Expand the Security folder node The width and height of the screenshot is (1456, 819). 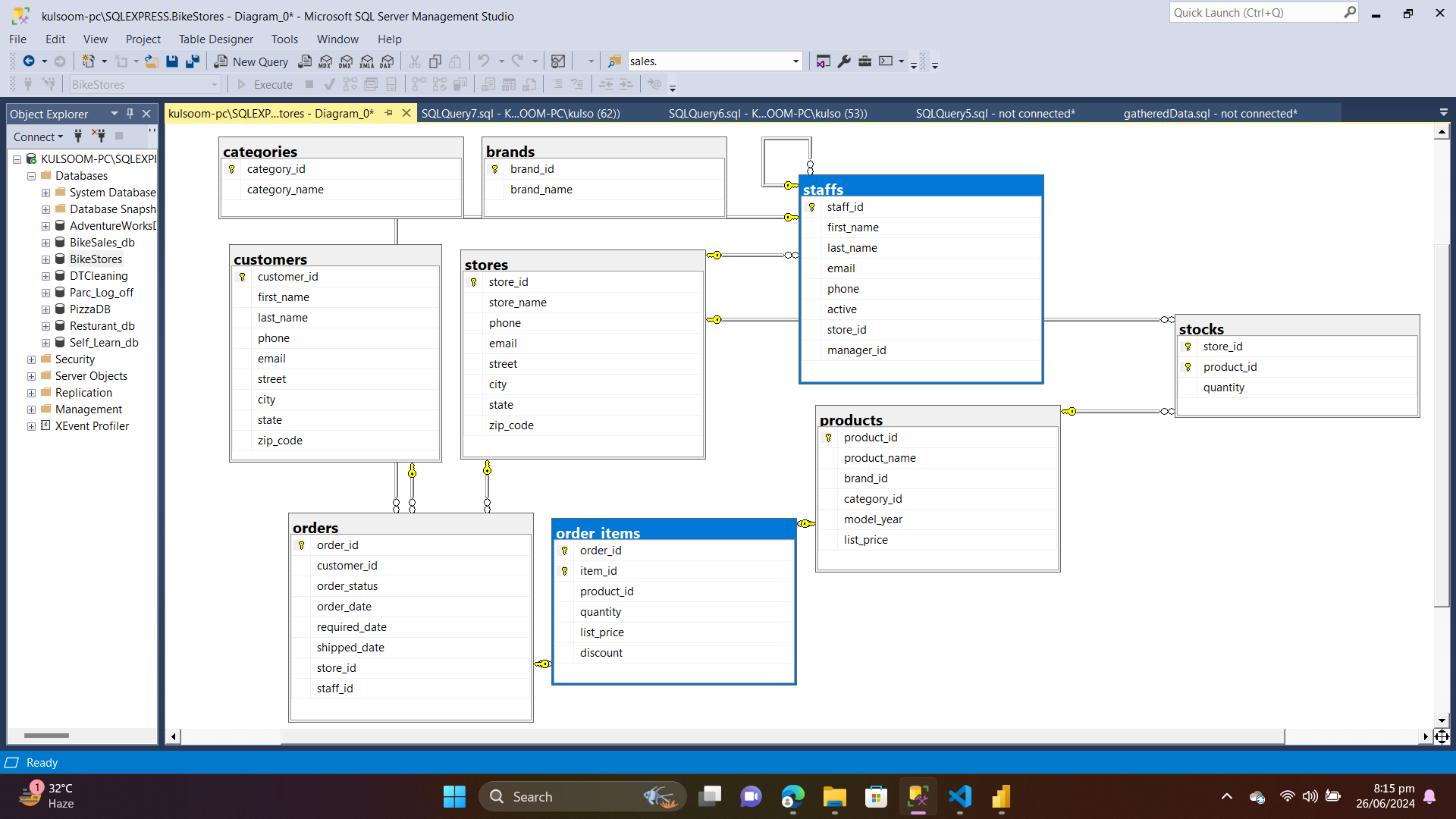coord(31,359)
